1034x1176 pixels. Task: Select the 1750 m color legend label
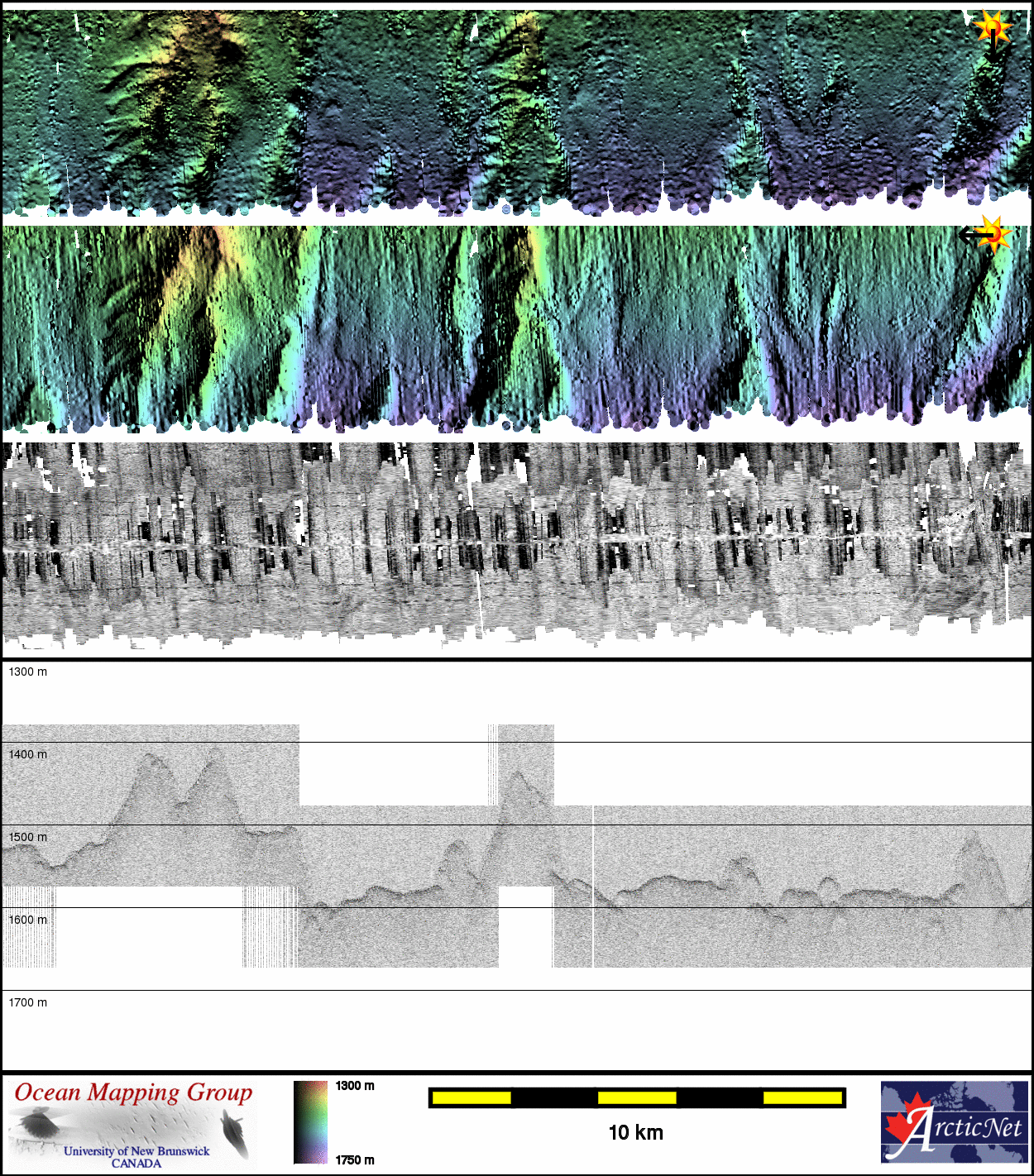(355, 1159)
